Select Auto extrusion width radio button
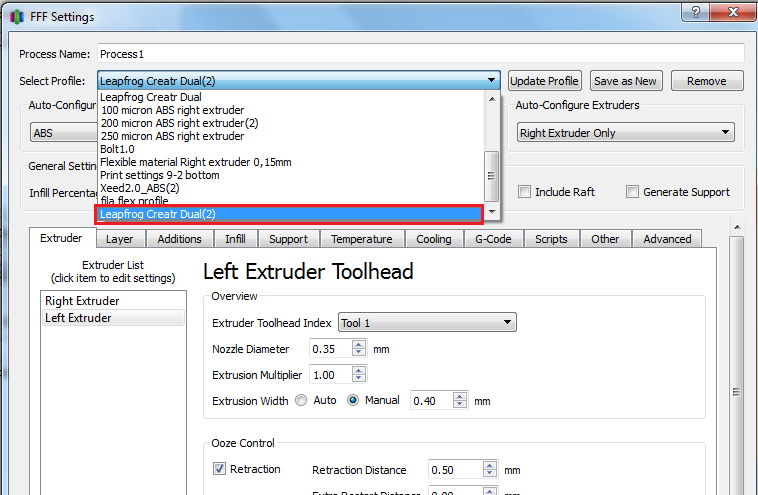Screen dimensions: 758x495 (301, 400)
